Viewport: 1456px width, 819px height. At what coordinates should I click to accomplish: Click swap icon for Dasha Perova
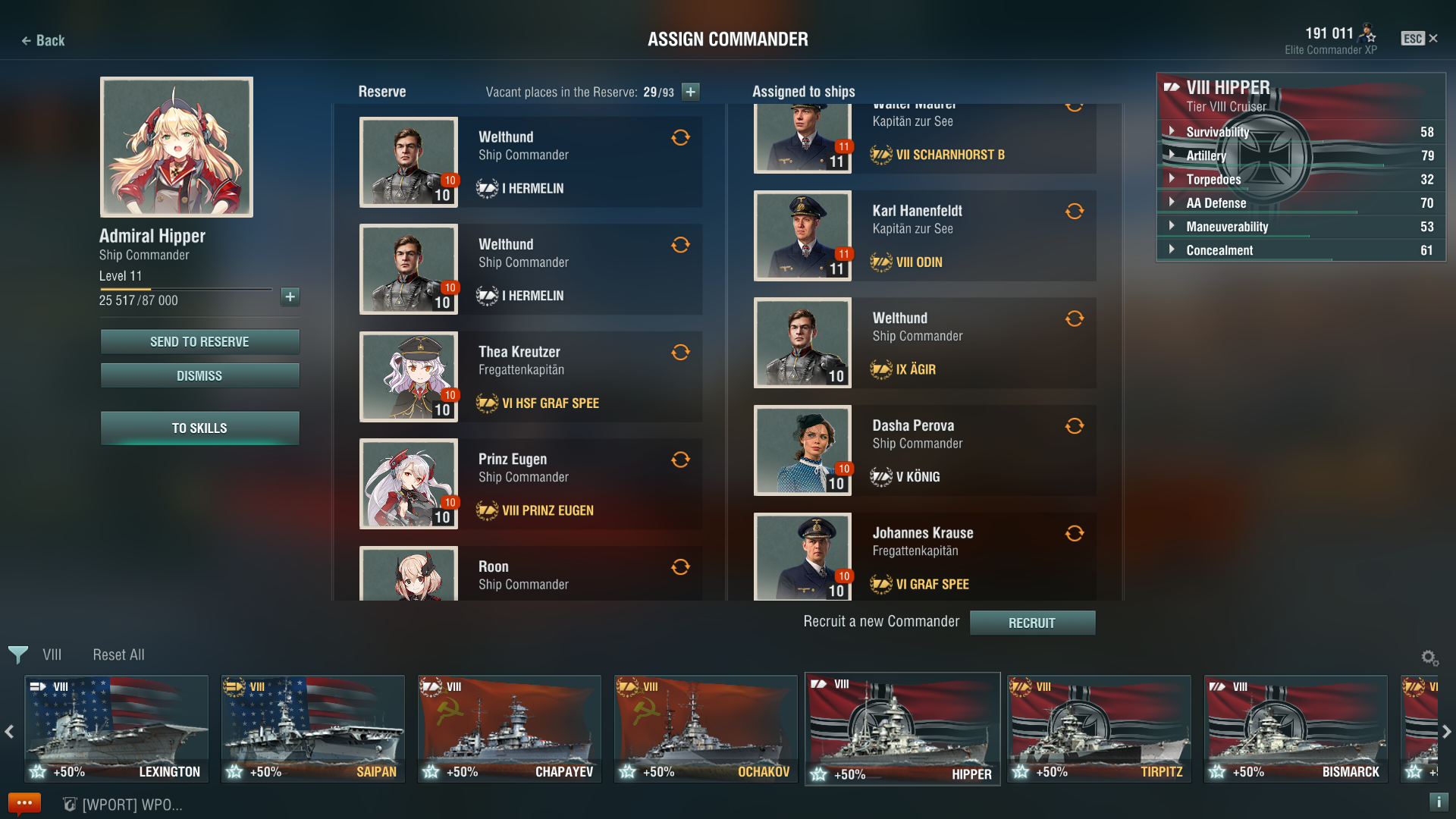[1074, 425]
